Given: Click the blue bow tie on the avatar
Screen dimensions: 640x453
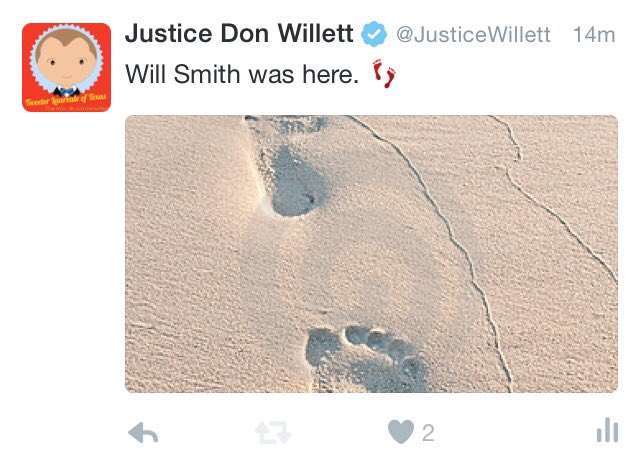Looking at the screenshot, I should pos(67,90).
